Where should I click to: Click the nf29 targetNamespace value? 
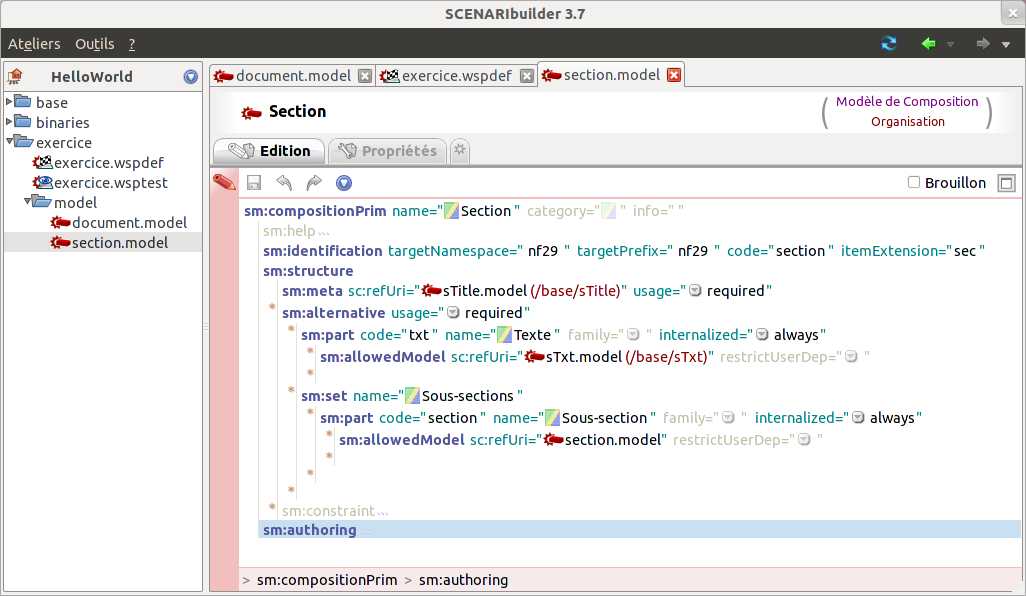pos(543,251)
